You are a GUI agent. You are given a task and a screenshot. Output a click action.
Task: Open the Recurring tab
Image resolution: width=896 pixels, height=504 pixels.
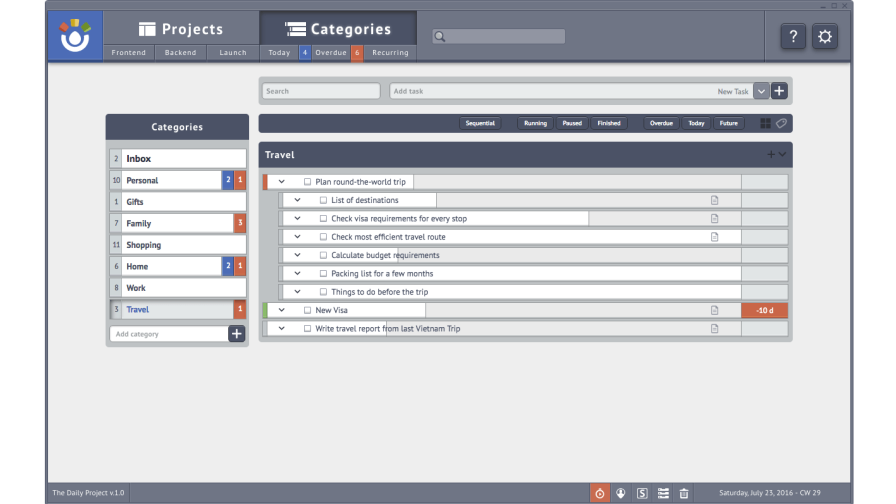tap(390, 53)
